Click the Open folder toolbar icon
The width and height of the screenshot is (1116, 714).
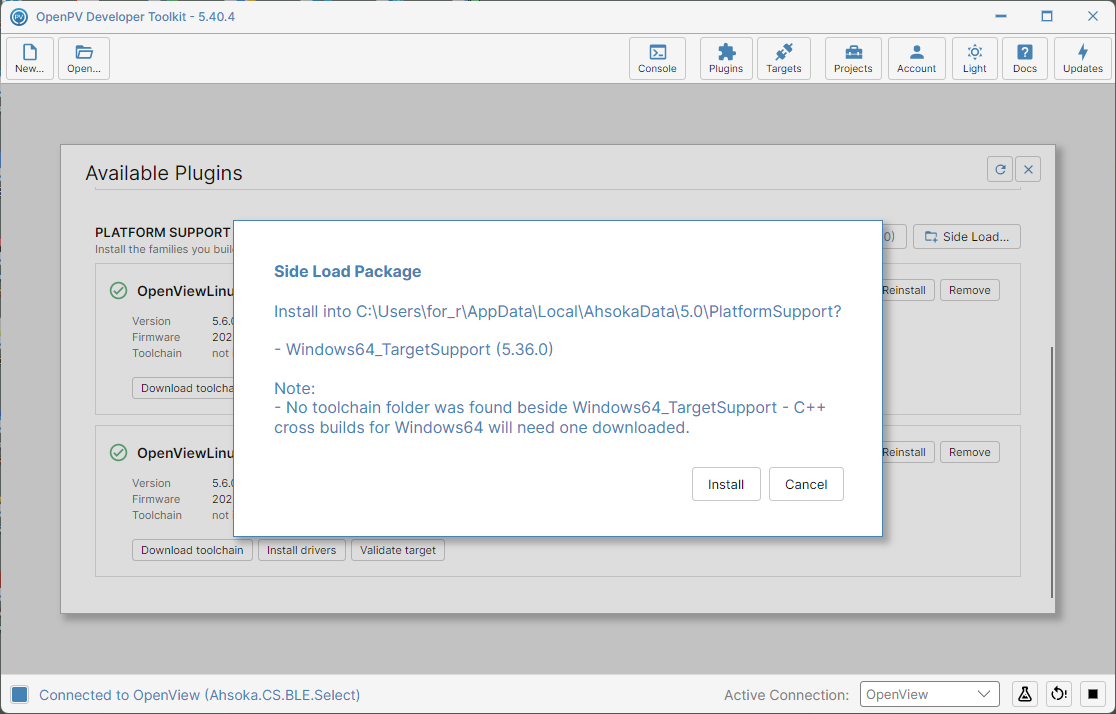[x=84, y=58]
